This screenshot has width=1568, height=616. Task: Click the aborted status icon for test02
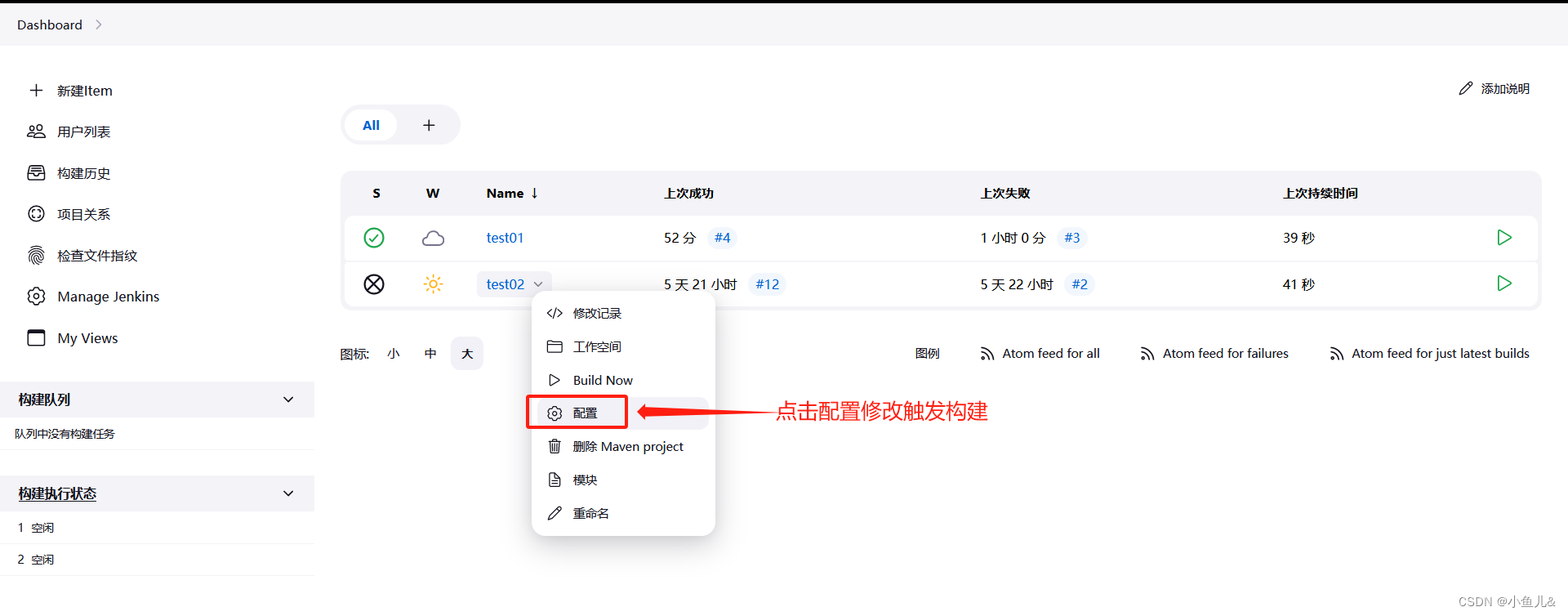coord(374,283)
